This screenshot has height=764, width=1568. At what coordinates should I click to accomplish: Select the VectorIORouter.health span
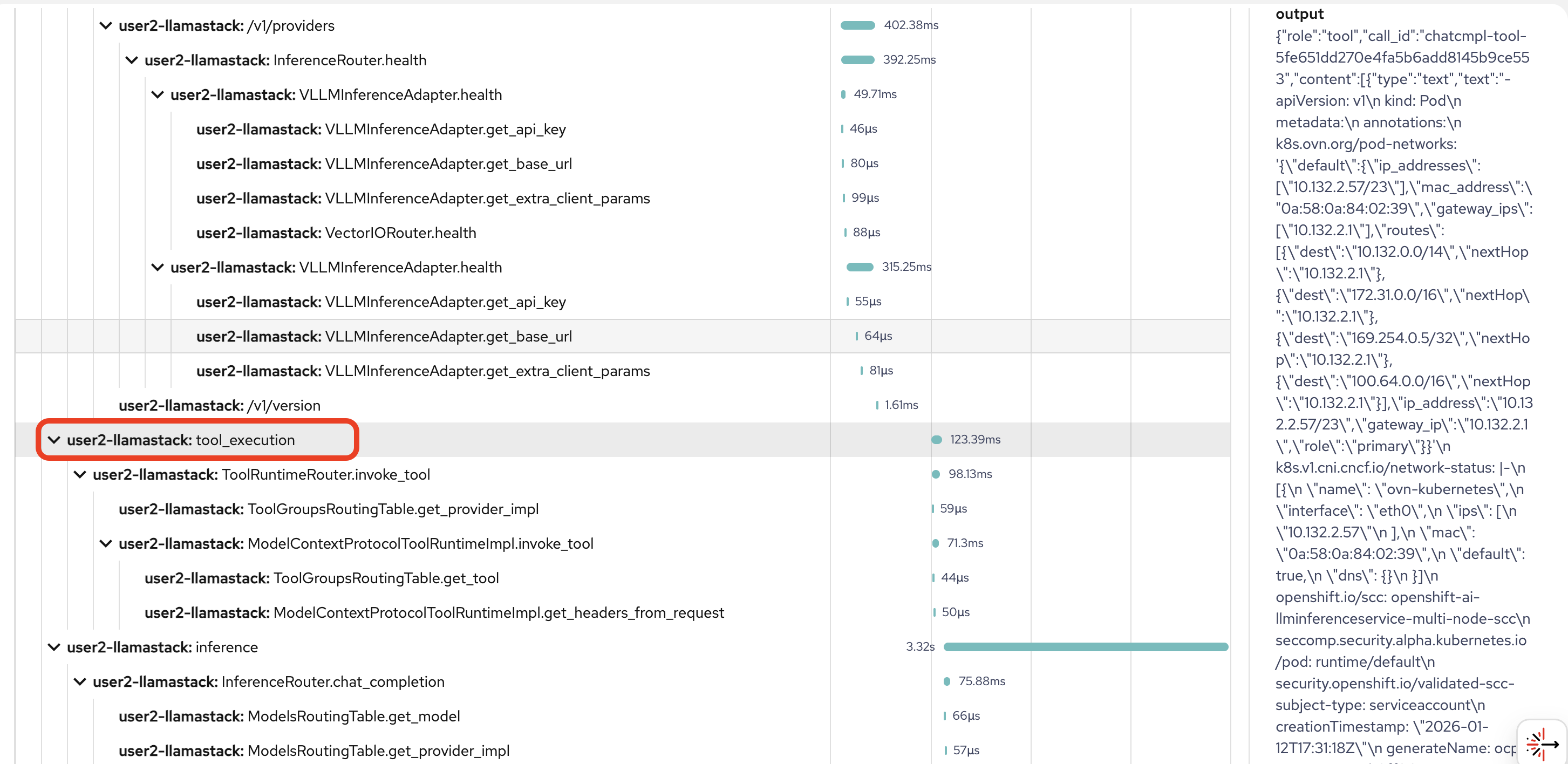(x=336, y=233)
